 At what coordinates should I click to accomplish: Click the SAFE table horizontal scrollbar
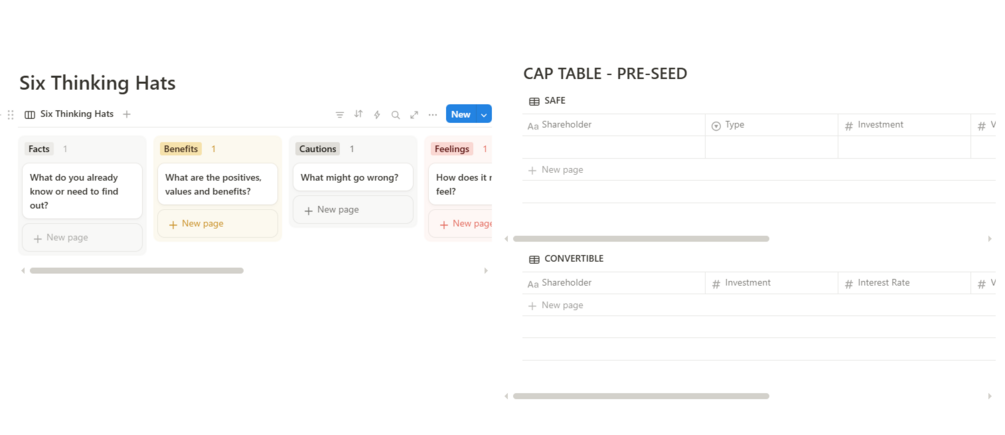point(640,239)
